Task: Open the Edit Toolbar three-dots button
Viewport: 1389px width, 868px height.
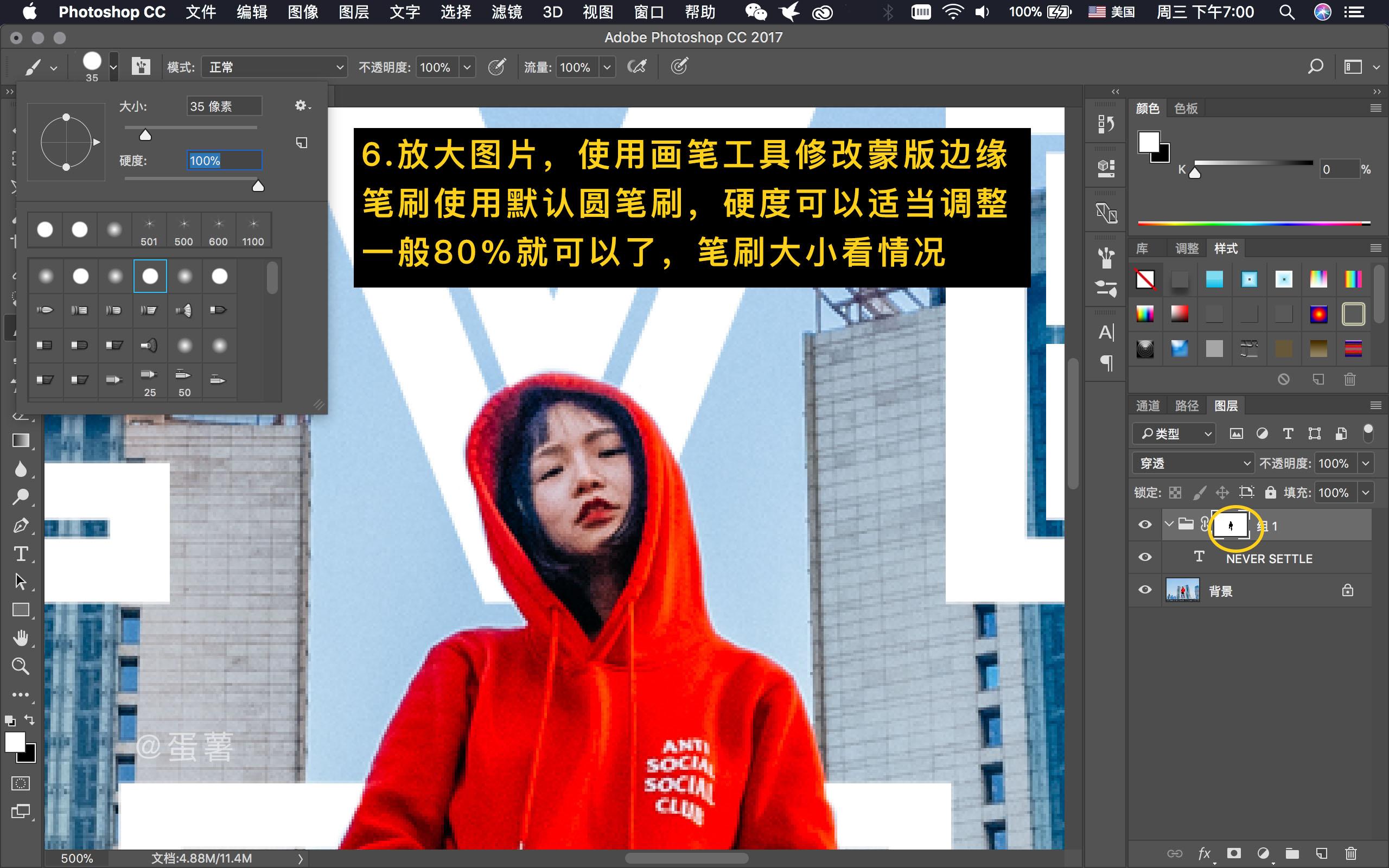Action: [x=21, y=694]
